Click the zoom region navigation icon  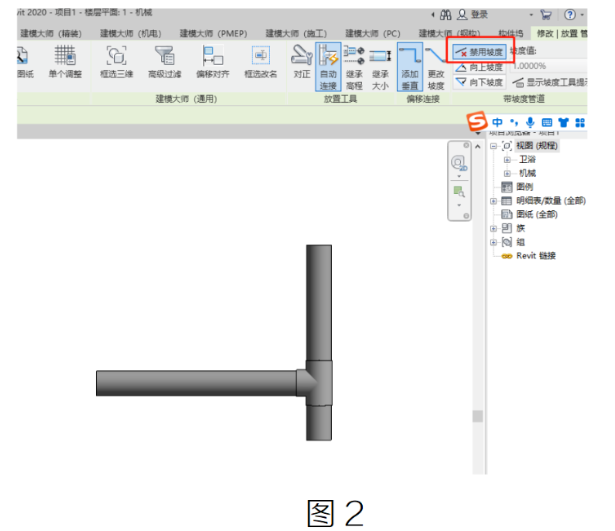[x=459, y=192]
